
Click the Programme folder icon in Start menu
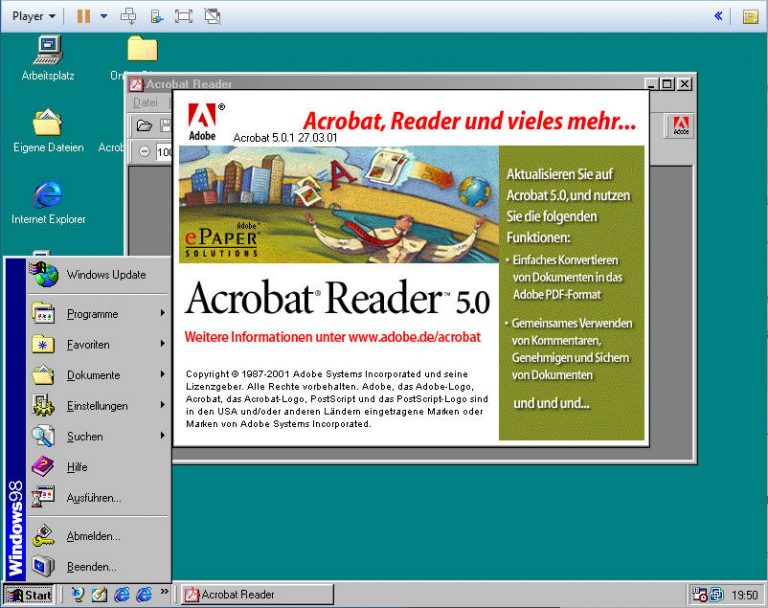coord(44,314)
